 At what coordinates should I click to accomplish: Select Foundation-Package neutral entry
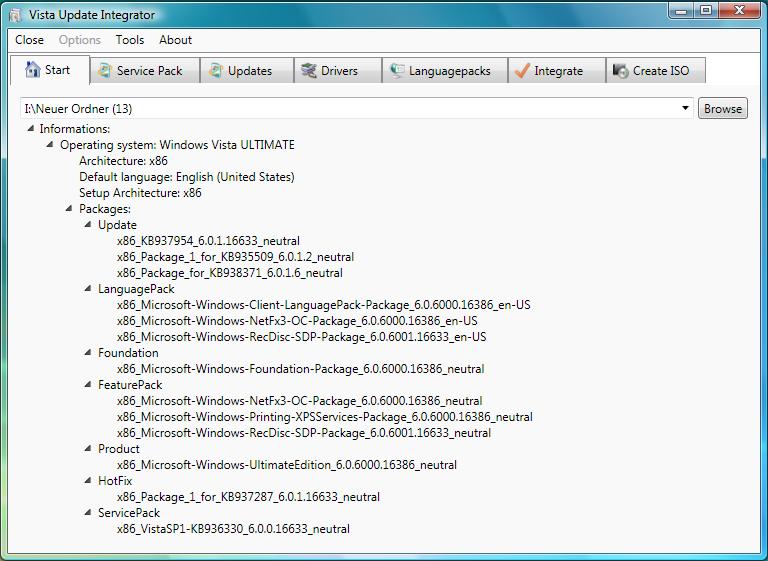coord(300,369)
